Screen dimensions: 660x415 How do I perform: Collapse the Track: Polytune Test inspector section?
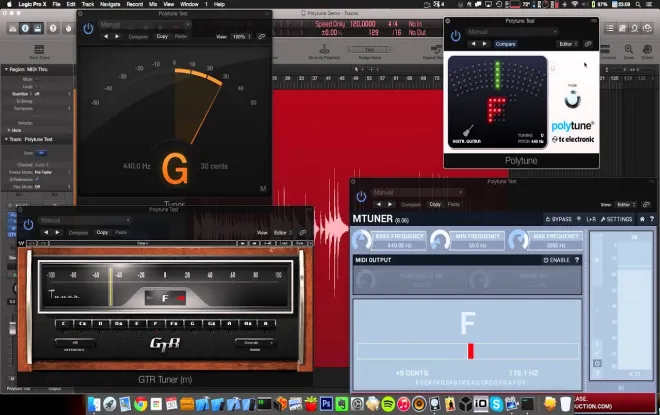pyautogui.click(x=6, y=139)
